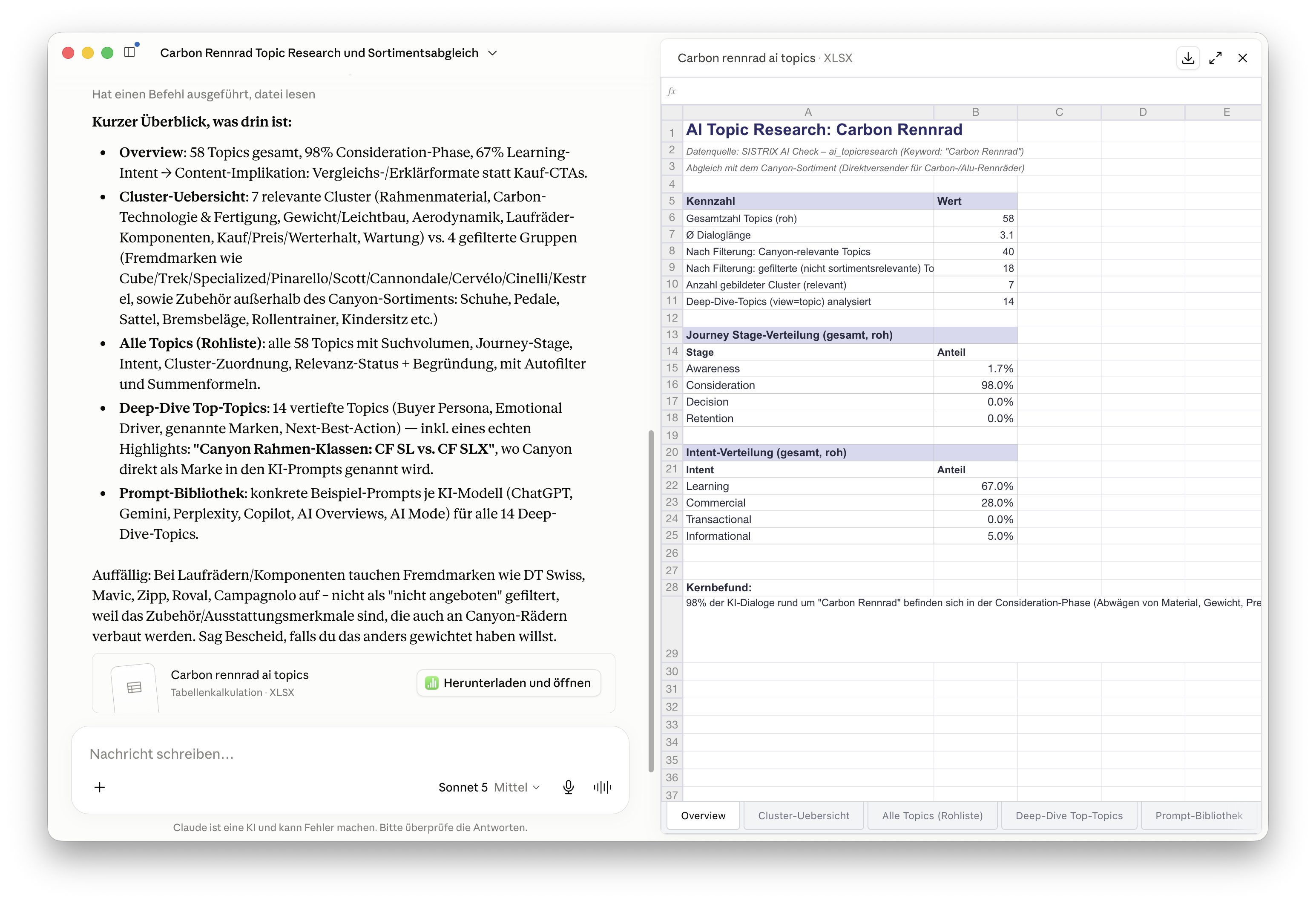
Task: Click the 'Retention' cell
Action: pos(808,418)
